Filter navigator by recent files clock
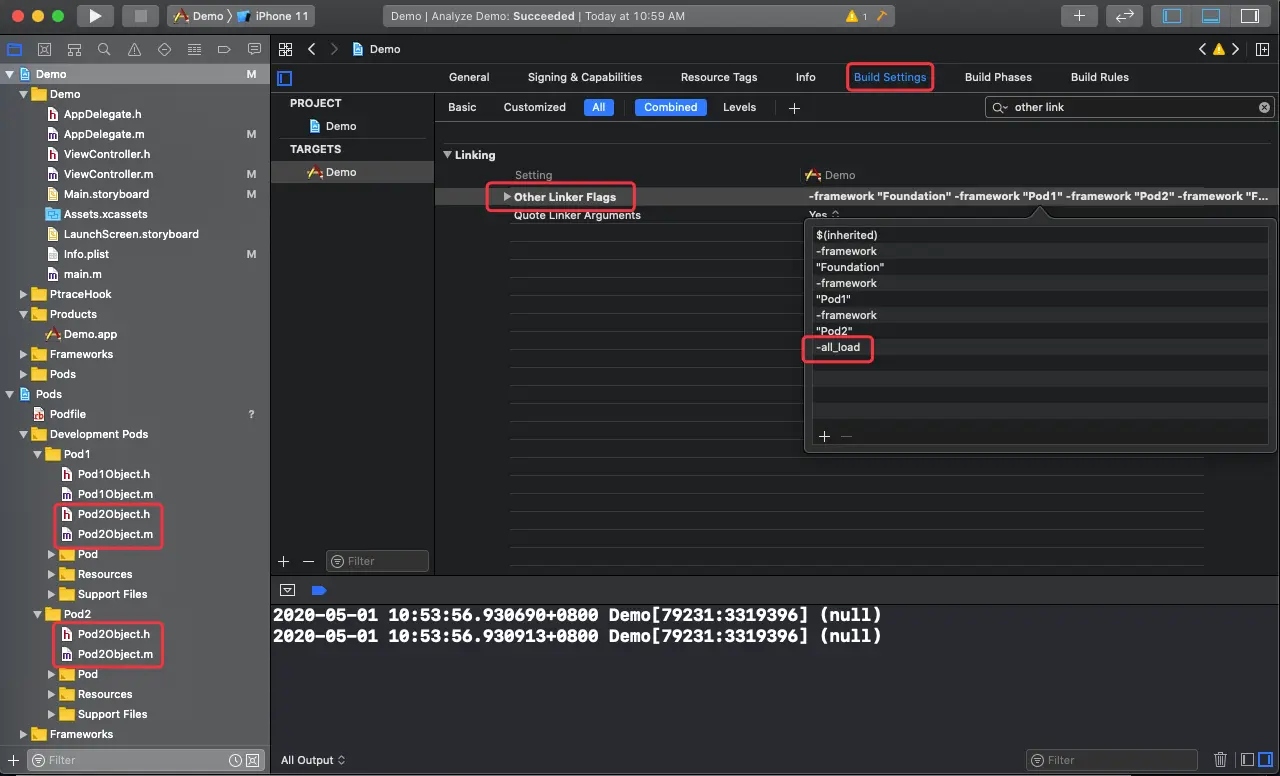1280x776 pixels. [235, 760]
